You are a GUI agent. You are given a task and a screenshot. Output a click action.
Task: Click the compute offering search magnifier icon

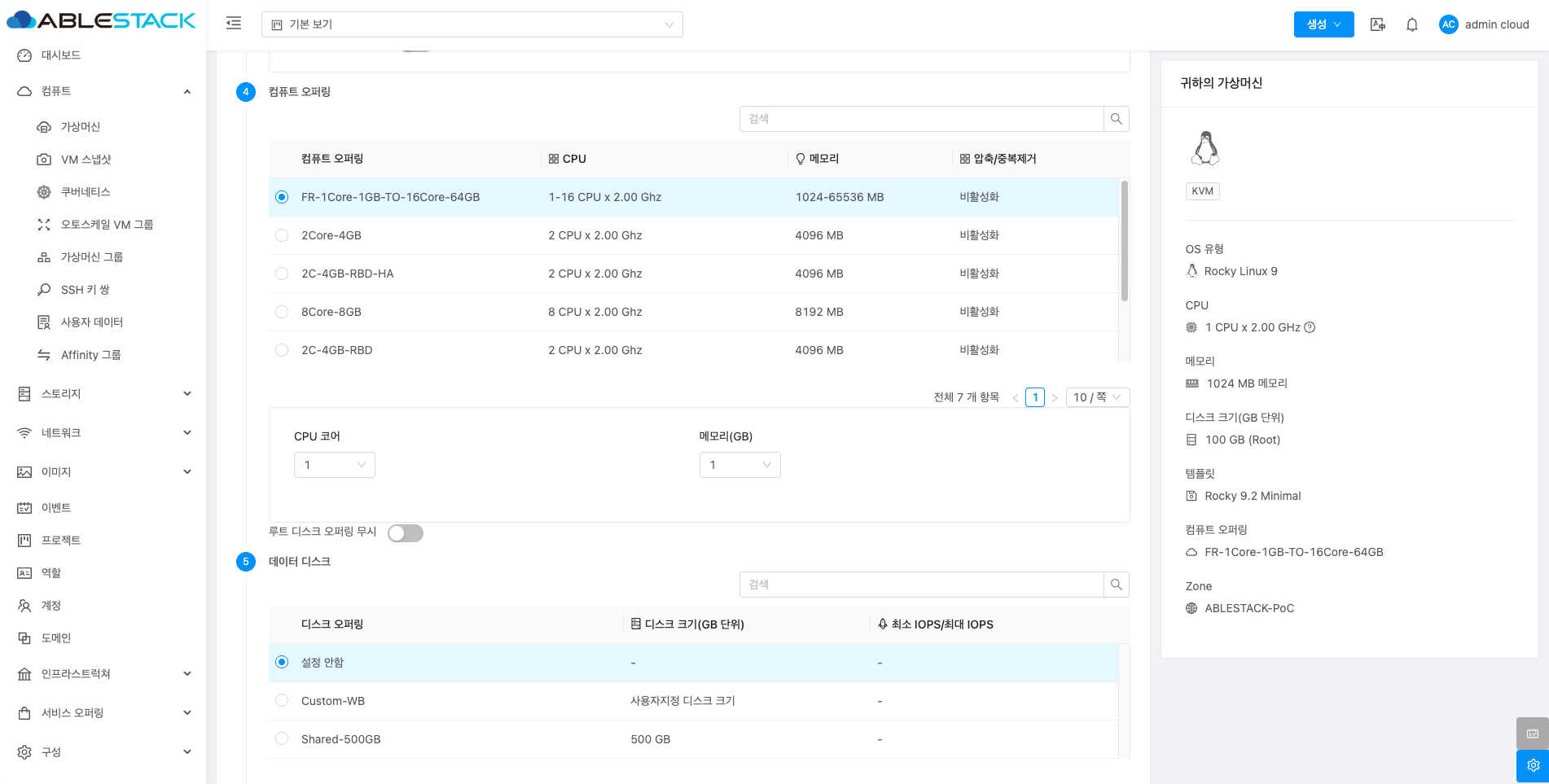tap(1116, 119)
